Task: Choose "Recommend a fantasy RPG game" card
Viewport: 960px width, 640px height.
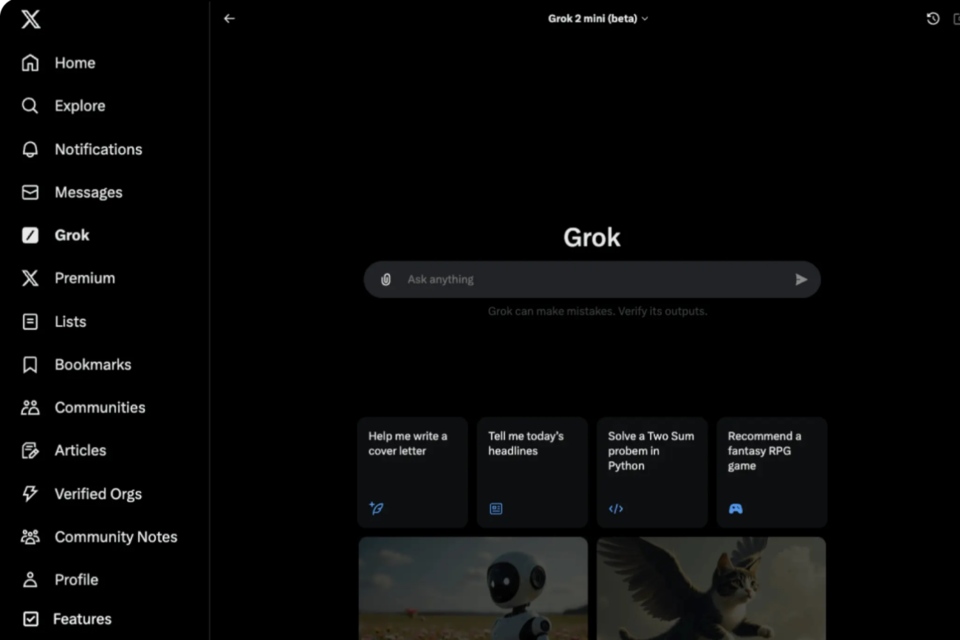Action: pos(771,472)
